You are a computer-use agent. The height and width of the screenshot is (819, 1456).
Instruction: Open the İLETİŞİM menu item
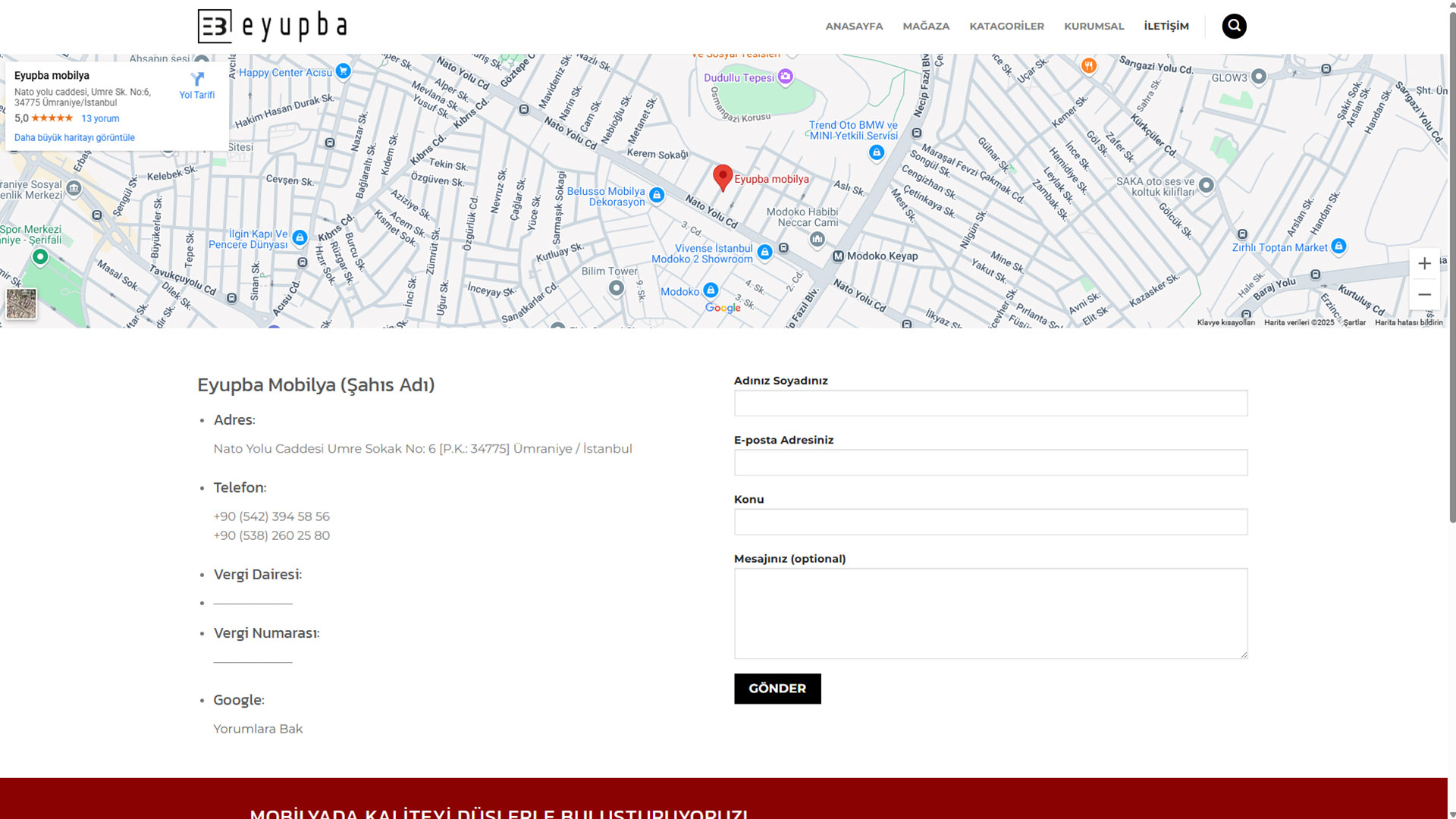coord(1166,27)
